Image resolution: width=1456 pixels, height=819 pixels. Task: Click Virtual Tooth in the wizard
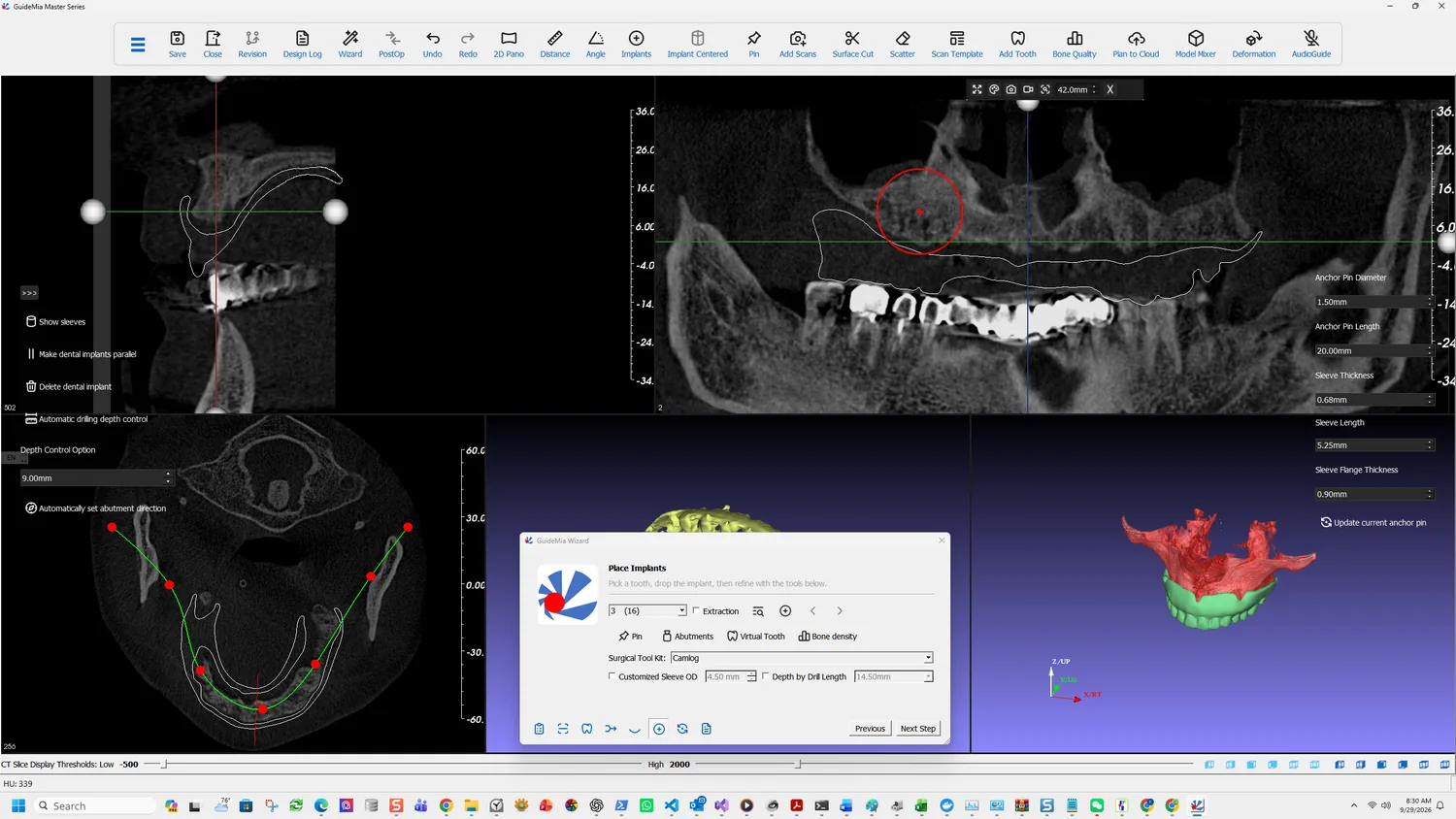(755, 637)
